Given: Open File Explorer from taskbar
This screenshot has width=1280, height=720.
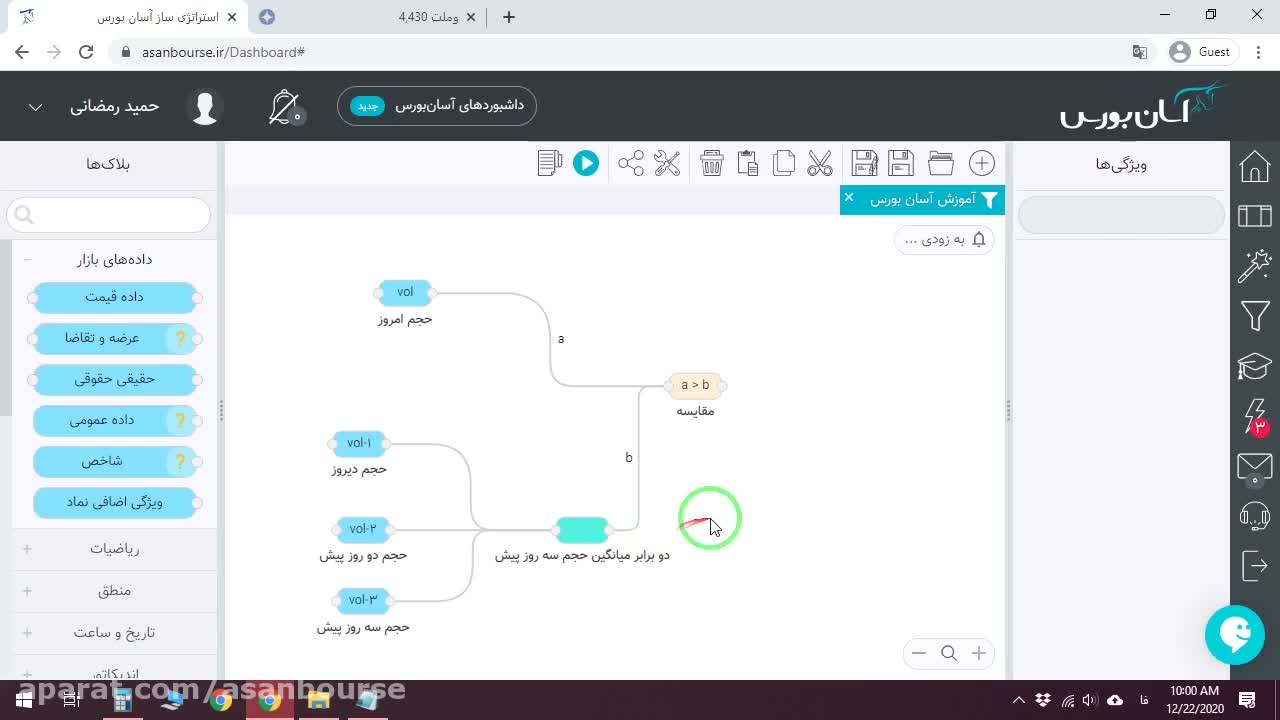Looking at the screenshot, I should 318,700.
